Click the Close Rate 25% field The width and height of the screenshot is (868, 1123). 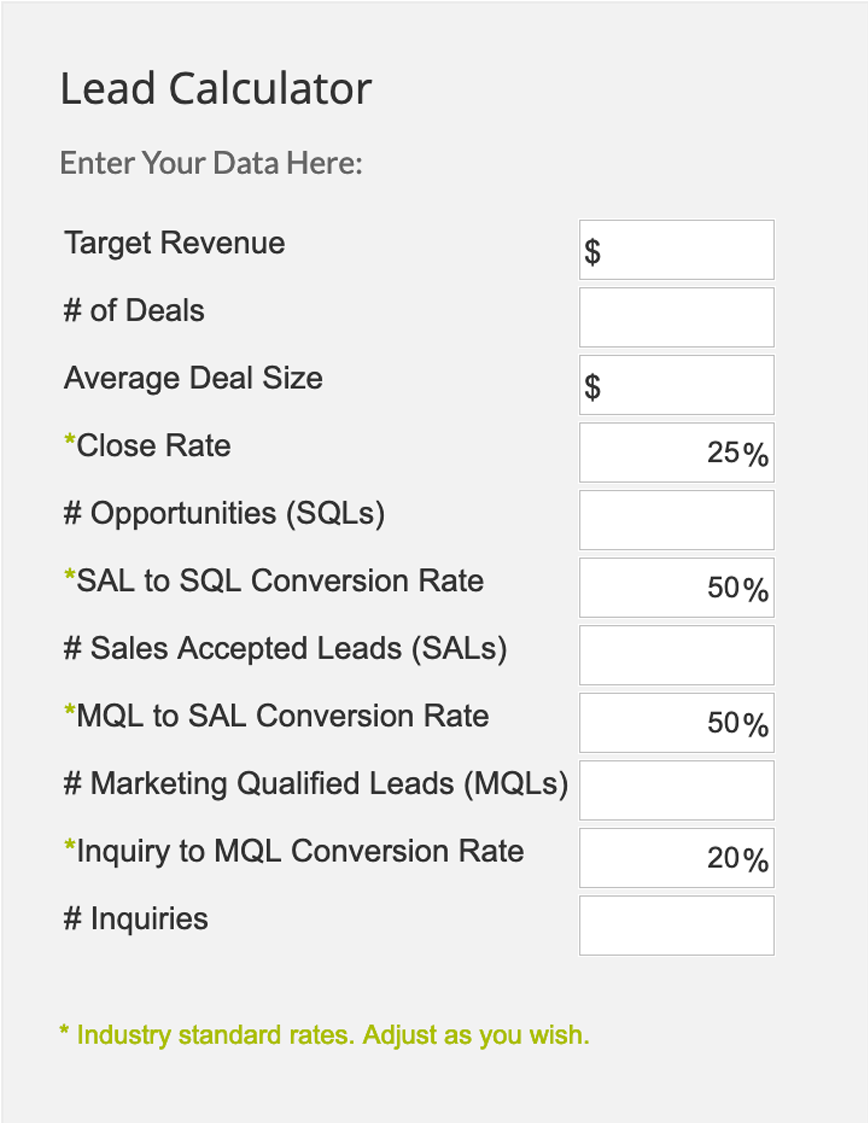click(x=676, y=453)
